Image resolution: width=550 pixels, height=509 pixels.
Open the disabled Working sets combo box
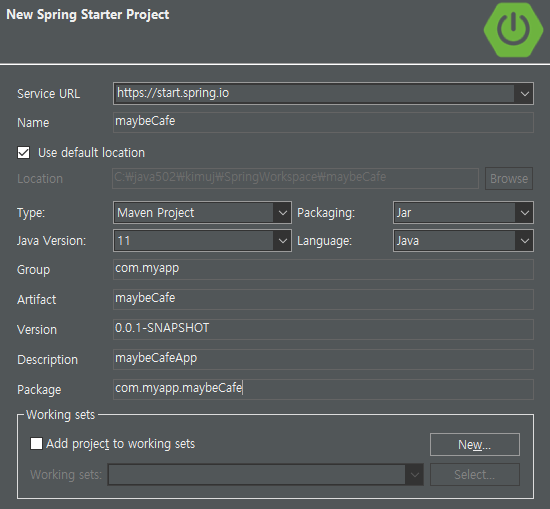pyautogui.click(x=266, y=475)
